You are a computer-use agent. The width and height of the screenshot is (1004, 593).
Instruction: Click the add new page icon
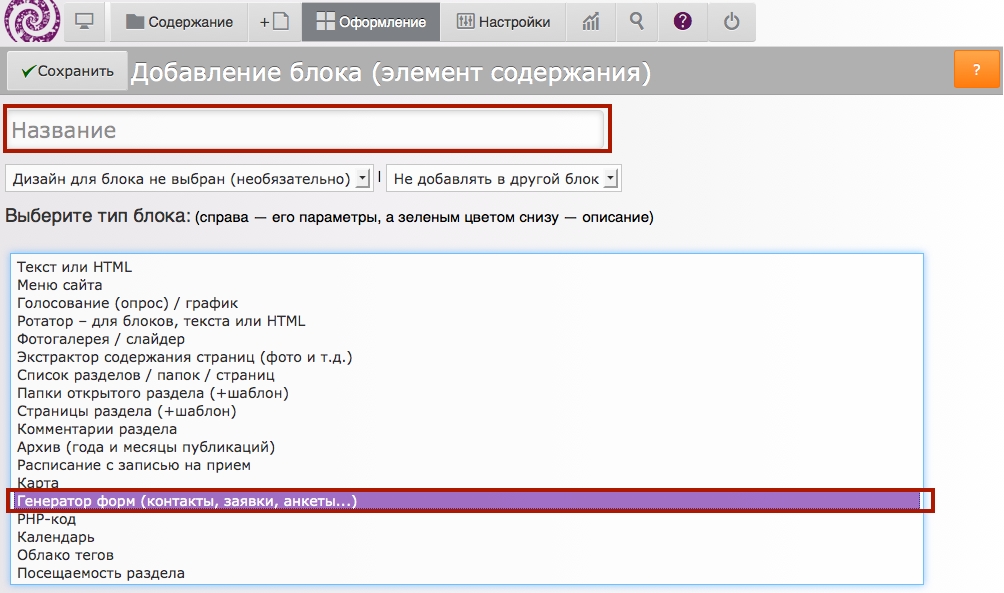pos(274,22)
